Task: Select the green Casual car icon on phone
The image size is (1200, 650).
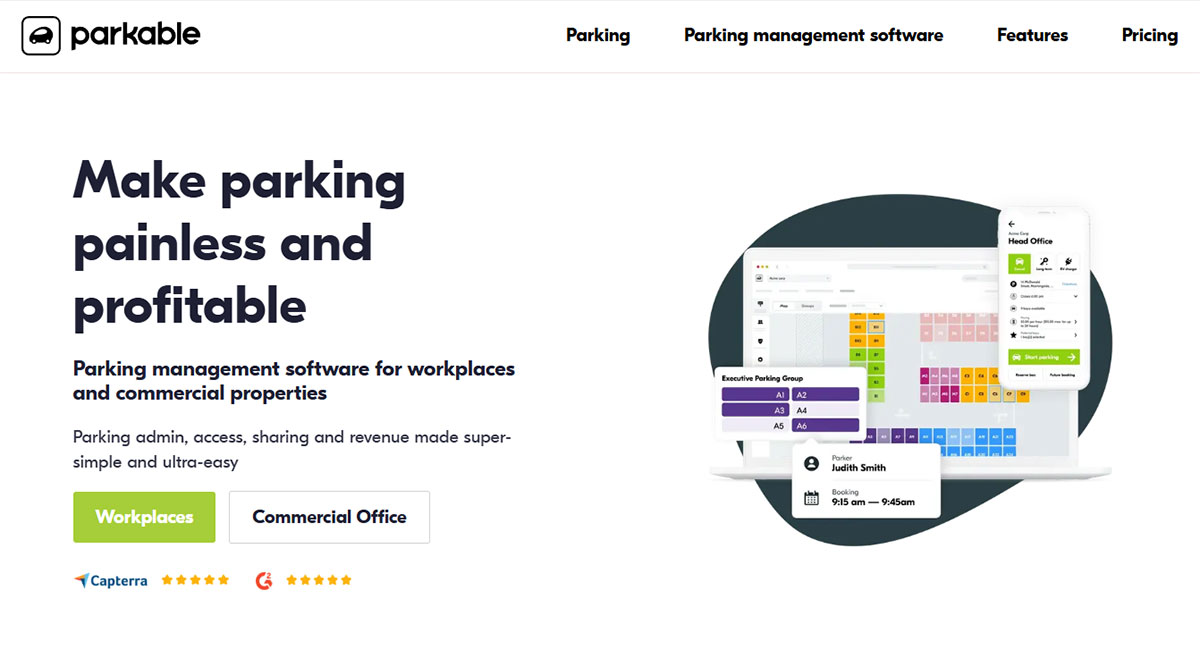Action: [x=1019, y=264]
